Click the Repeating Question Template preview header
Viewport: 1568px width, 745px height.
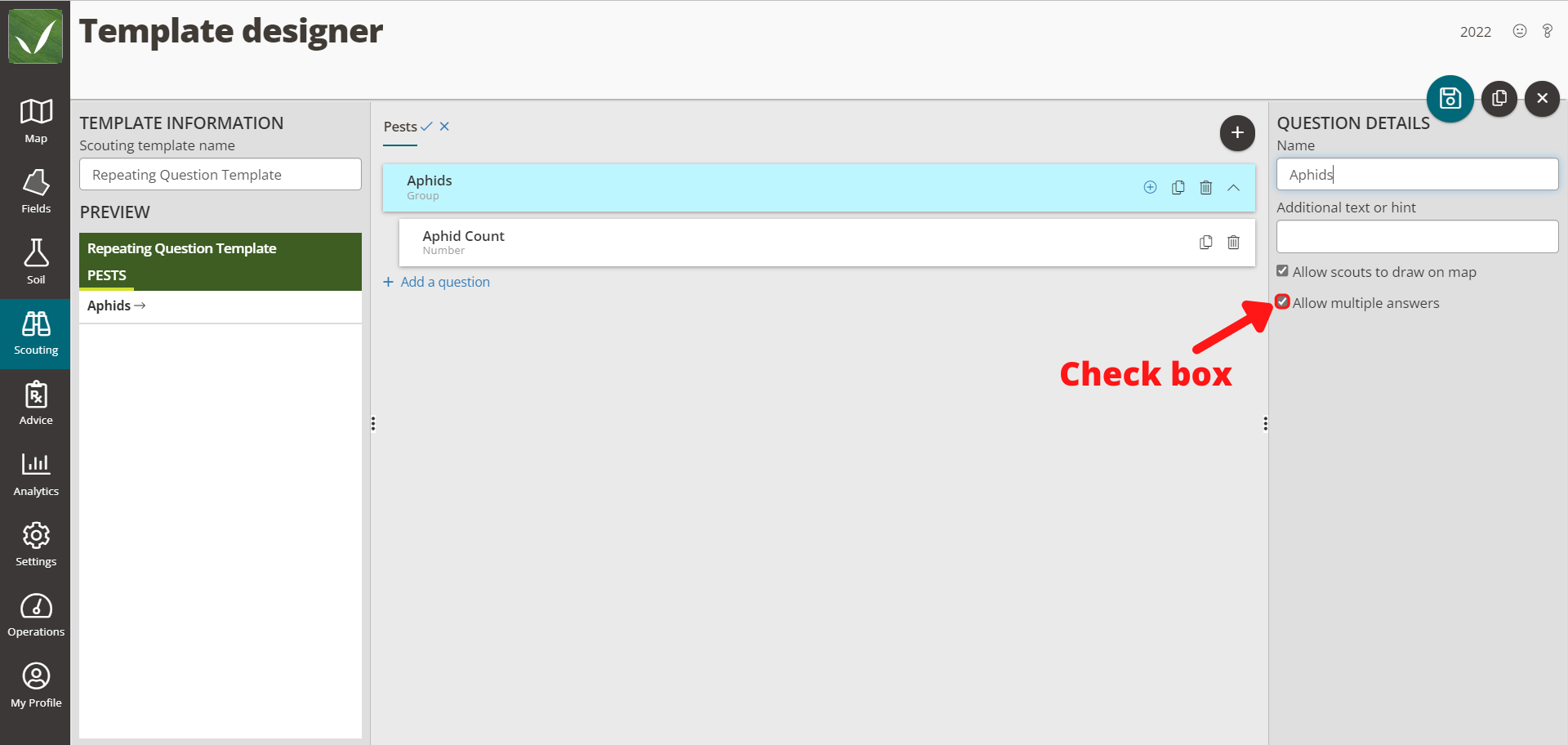[x=181, y=248]
